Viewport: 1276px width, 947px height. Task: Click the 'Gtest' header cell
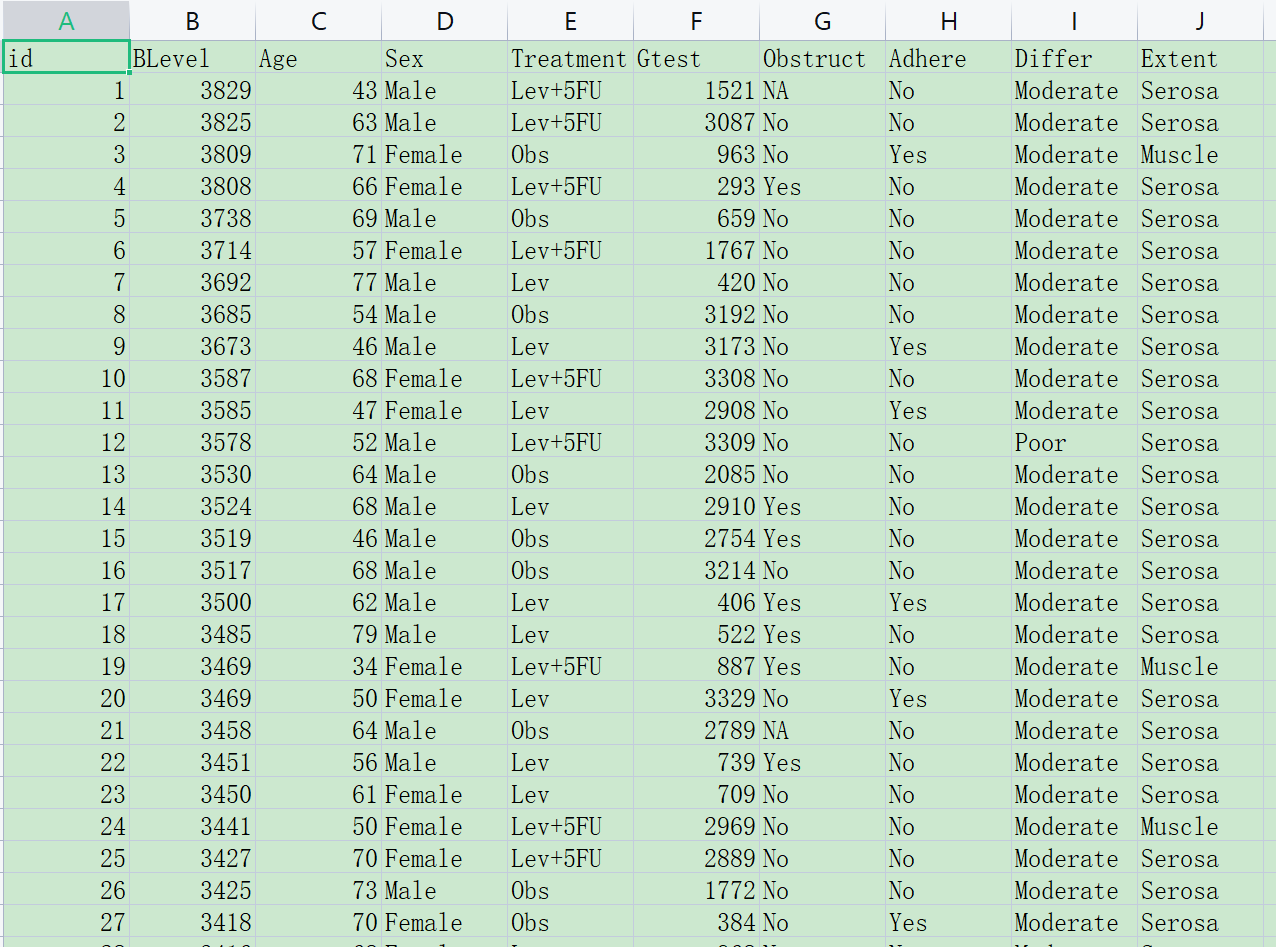point(696,59)
